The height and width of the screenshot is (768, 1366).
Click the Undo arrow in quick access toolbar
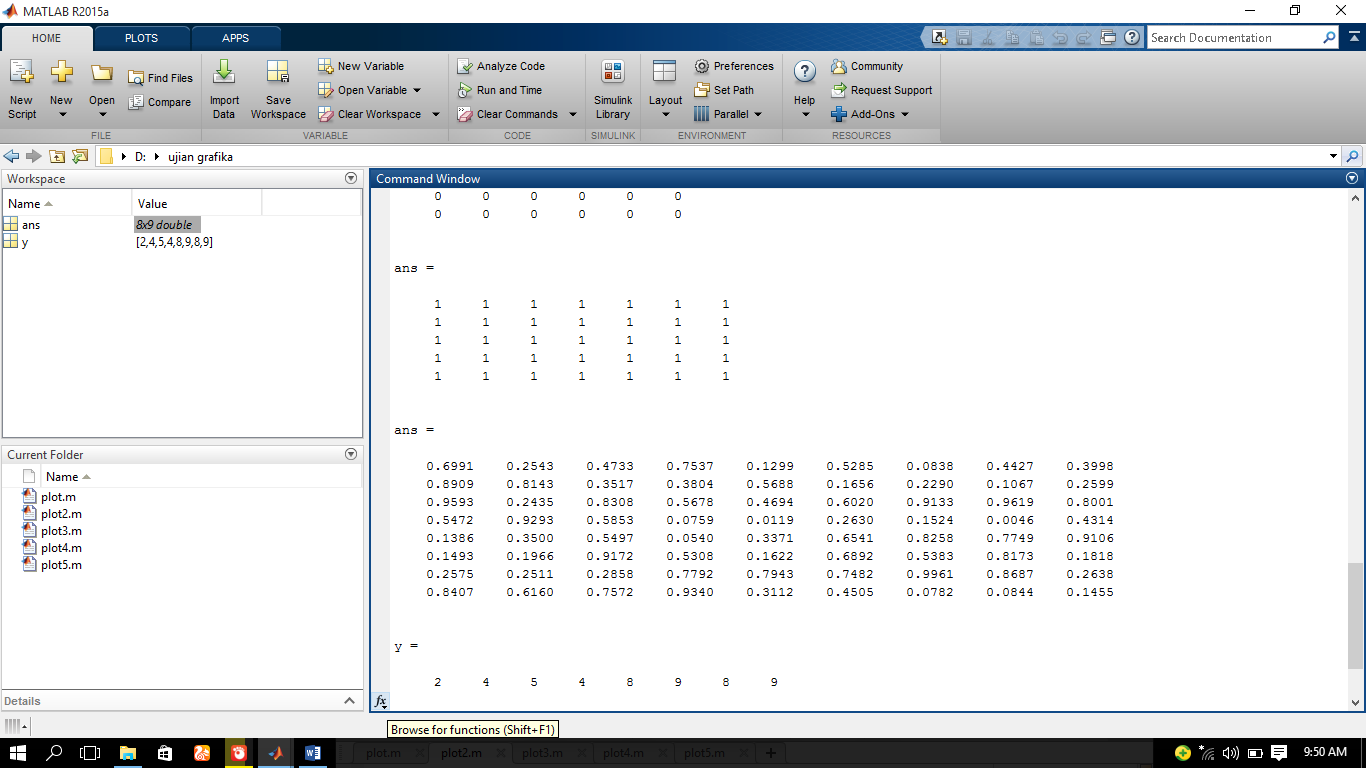(1060, 38)
